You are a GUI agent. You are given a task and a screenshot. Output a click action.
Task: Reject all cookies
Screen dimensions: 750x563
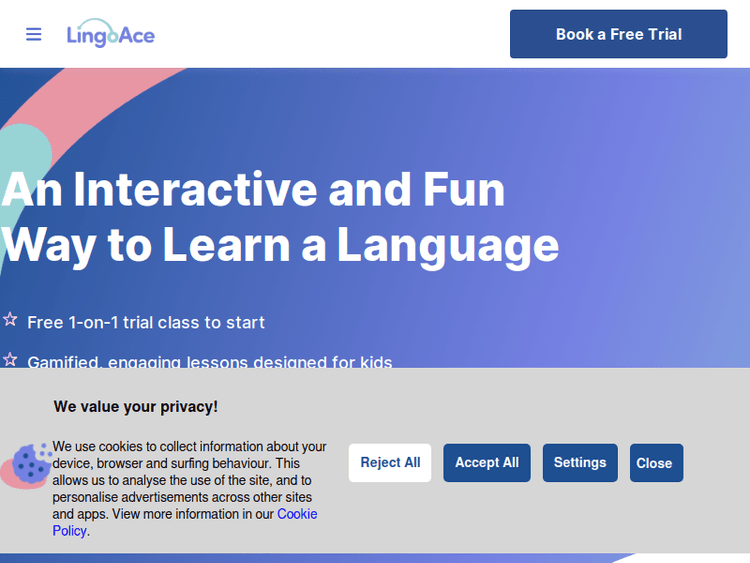(x=390, y=463)
